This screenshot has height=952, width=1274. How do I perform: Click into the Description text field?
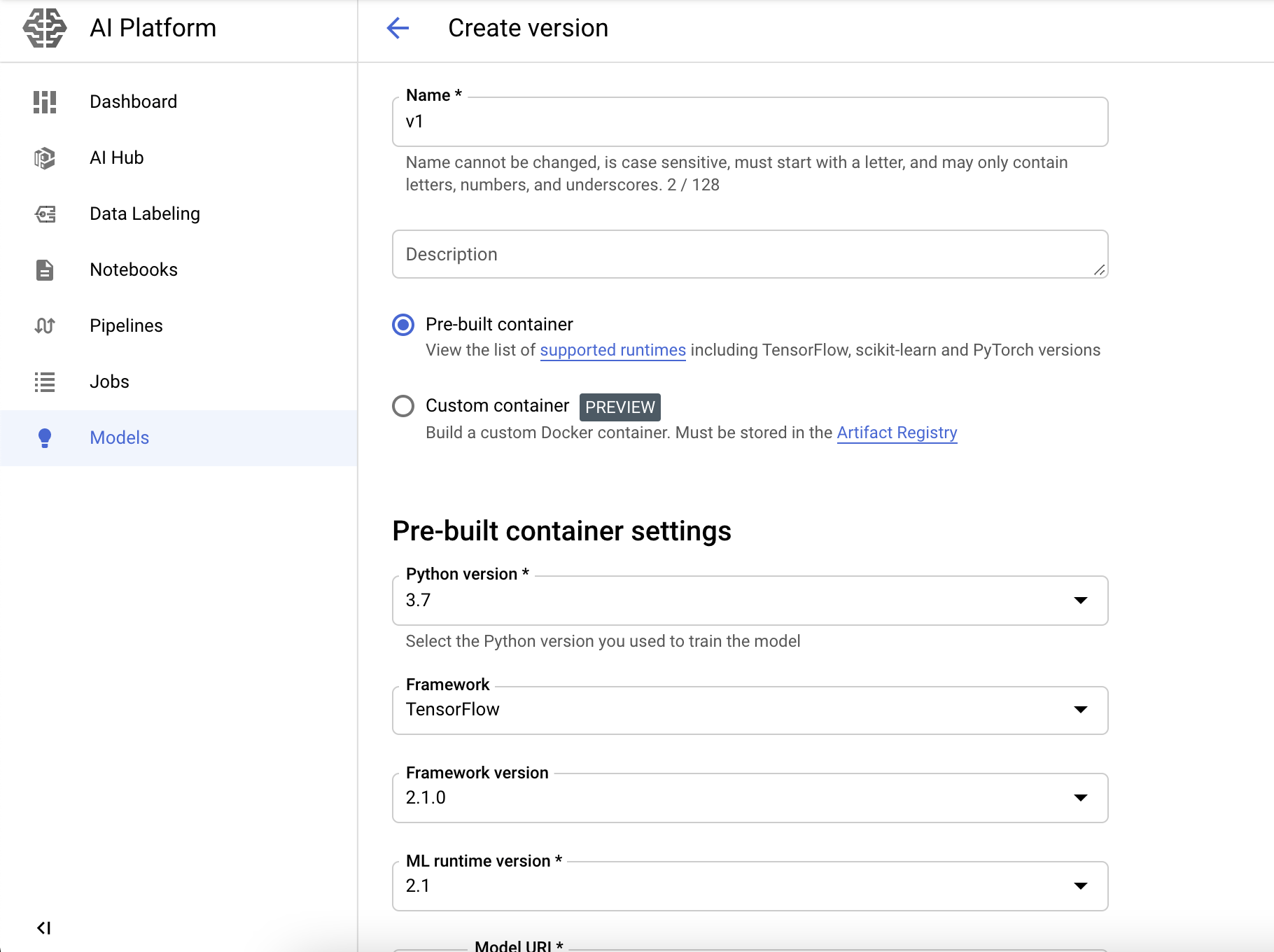(749, 255)
